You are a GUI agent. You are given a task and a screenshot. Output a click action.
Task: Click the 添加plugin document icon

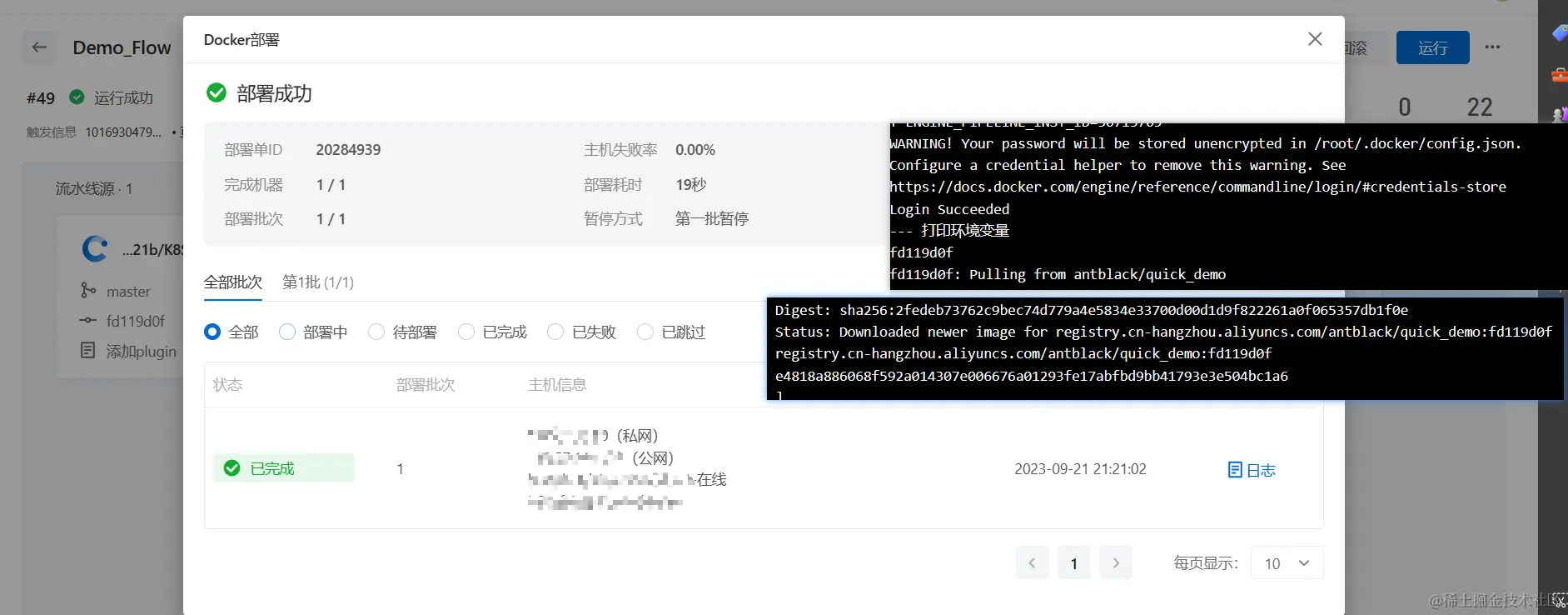(x=88, y=351)
